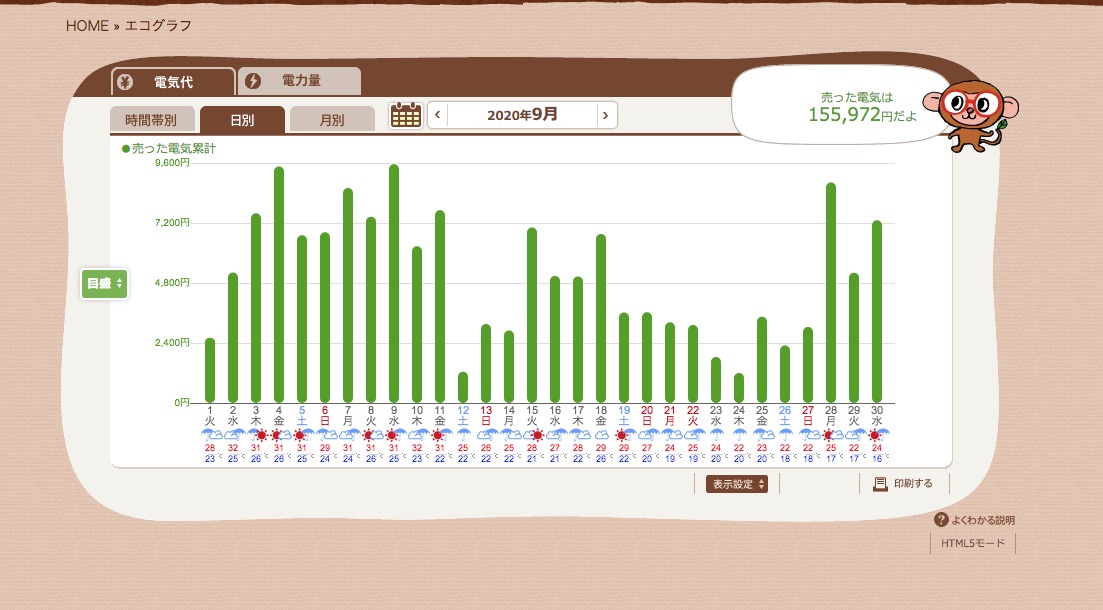This screenshot has height=610, width=1103.
Task: Click the monkey mascot character
Action: pos(971,115)
